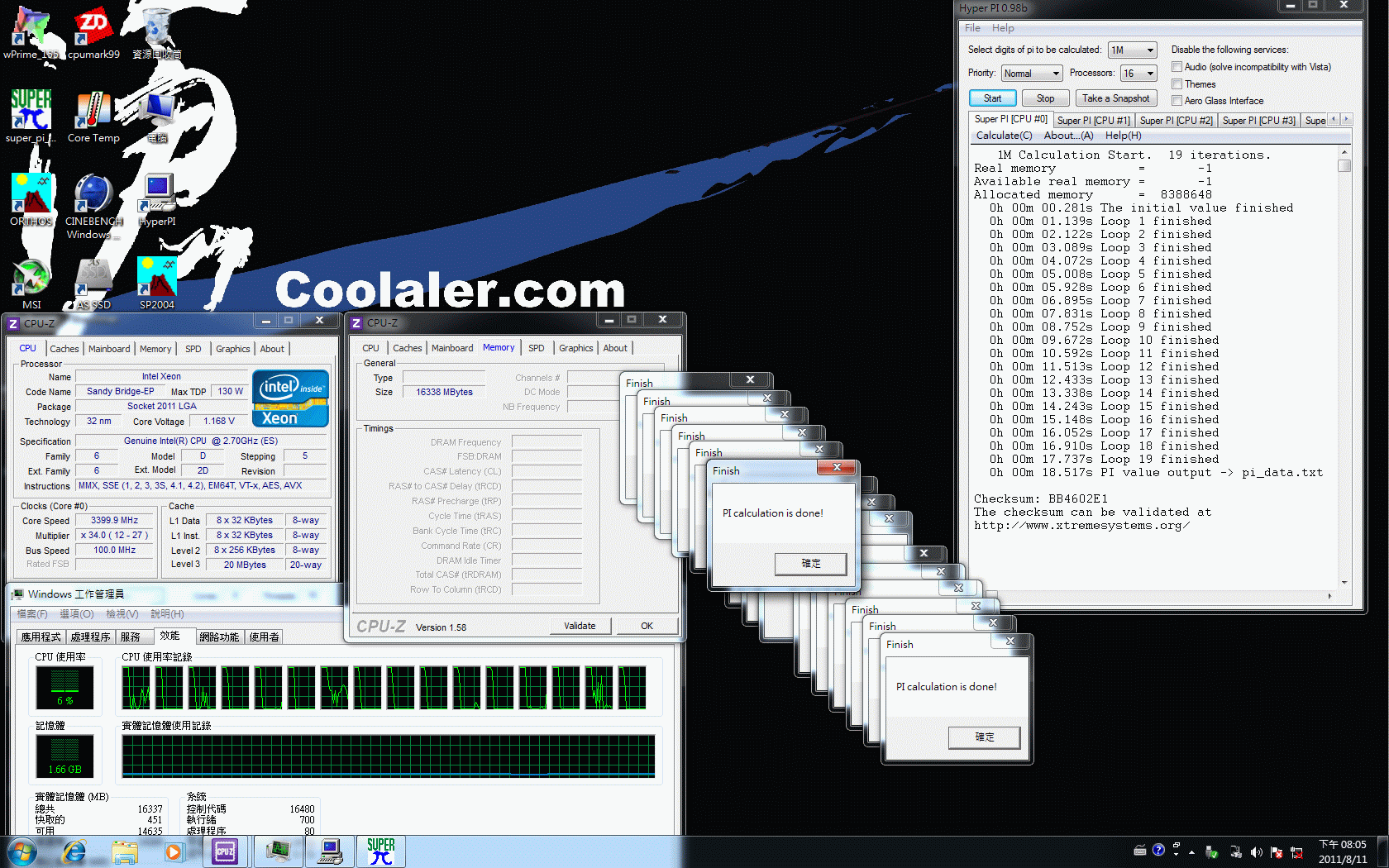Switch to Hyper PI via taskbar computer icon
Image resolution: width=1389 pixels, height=868 pixels.
(330, 851)
